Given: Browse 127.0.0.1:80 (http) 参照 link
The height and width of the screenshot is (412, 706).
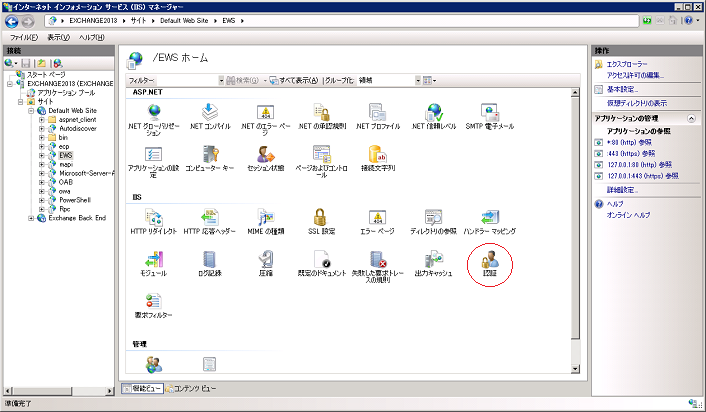Looking at the screenshot, I should coord(639,165).
